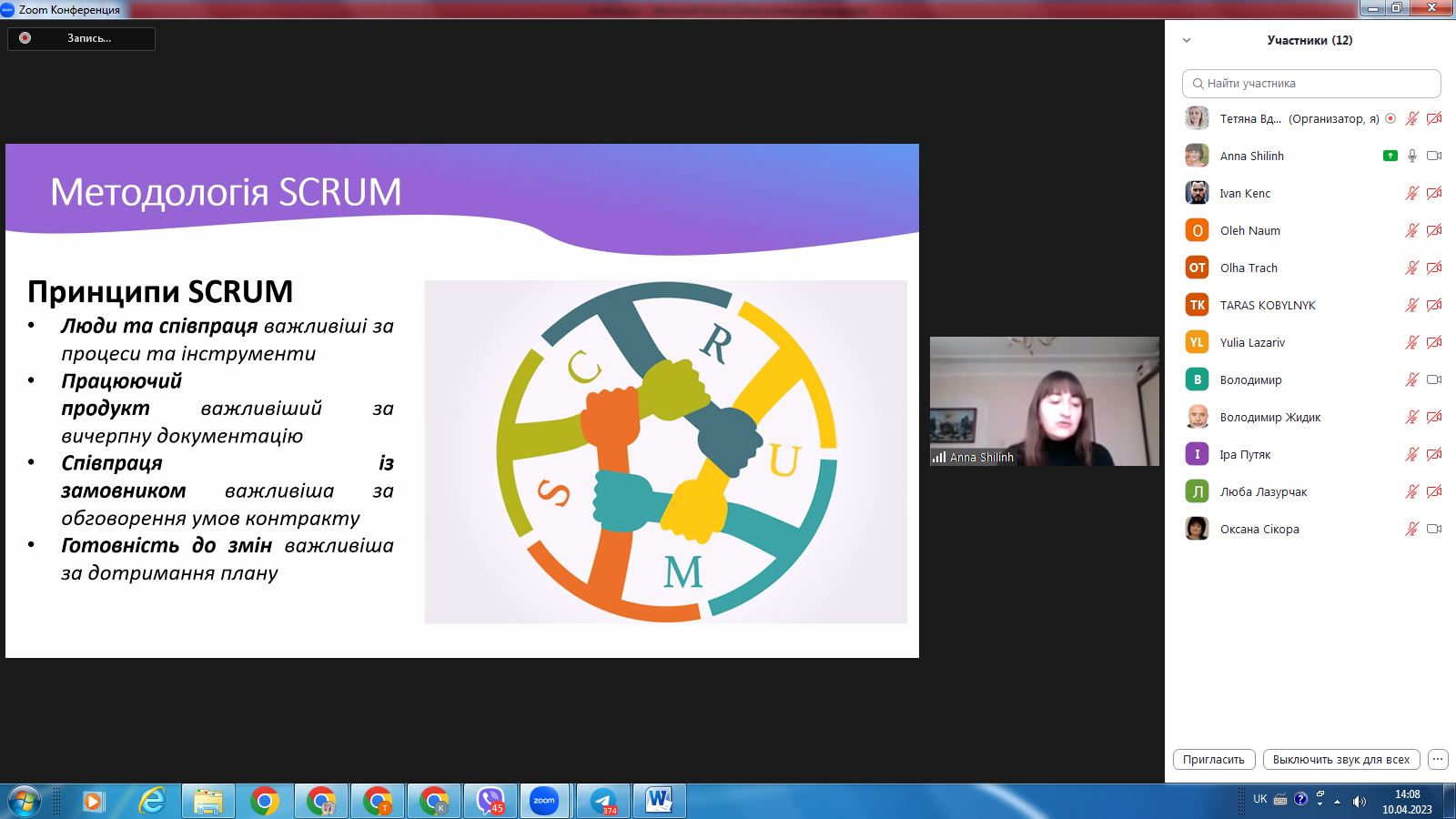The image size is (1456, 819).
Task: Open the system volume speaker control
Action: 1359,802
